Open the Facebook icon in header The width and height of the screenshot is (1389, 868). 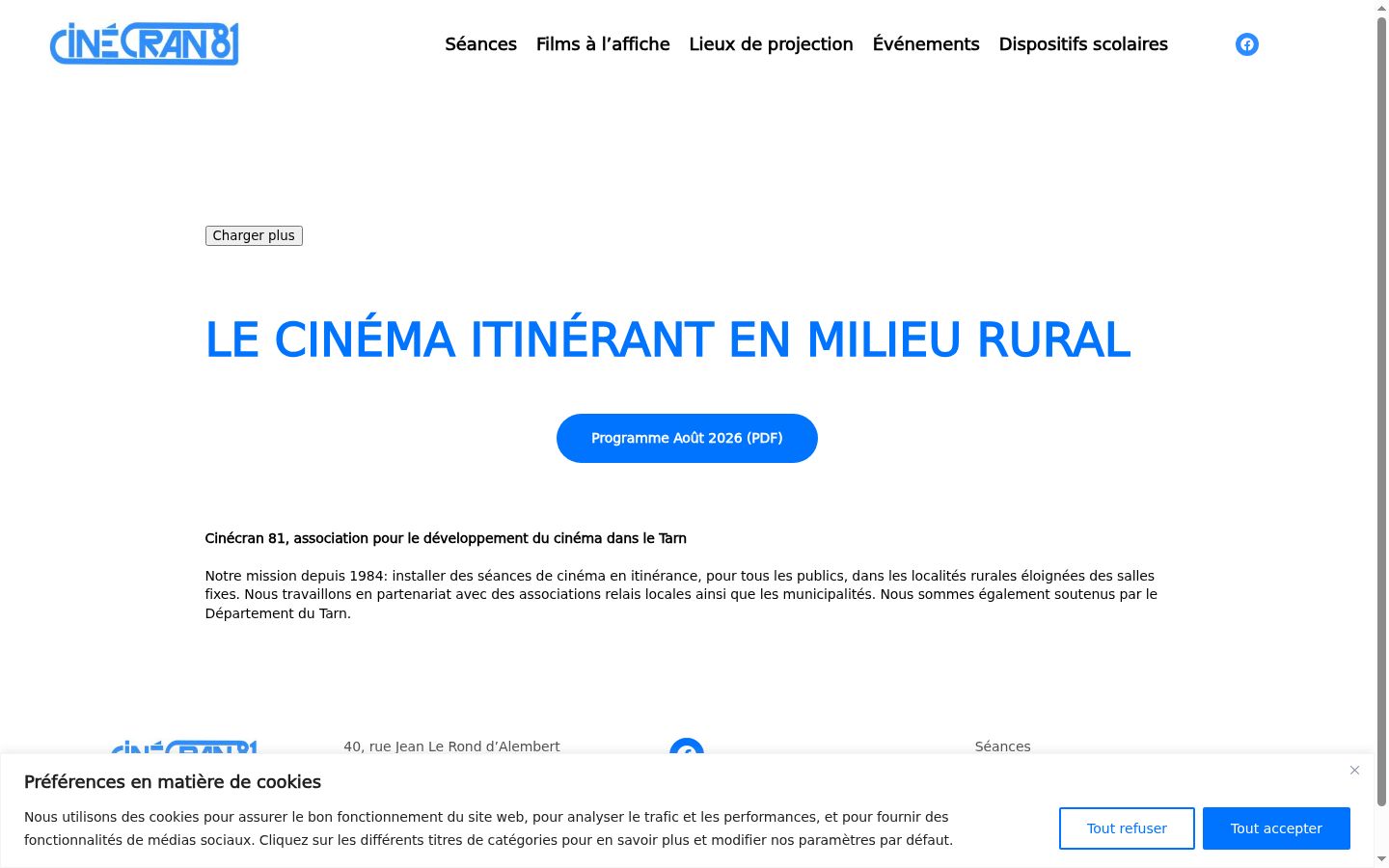pyautogui.click(x=1247, y=44)
